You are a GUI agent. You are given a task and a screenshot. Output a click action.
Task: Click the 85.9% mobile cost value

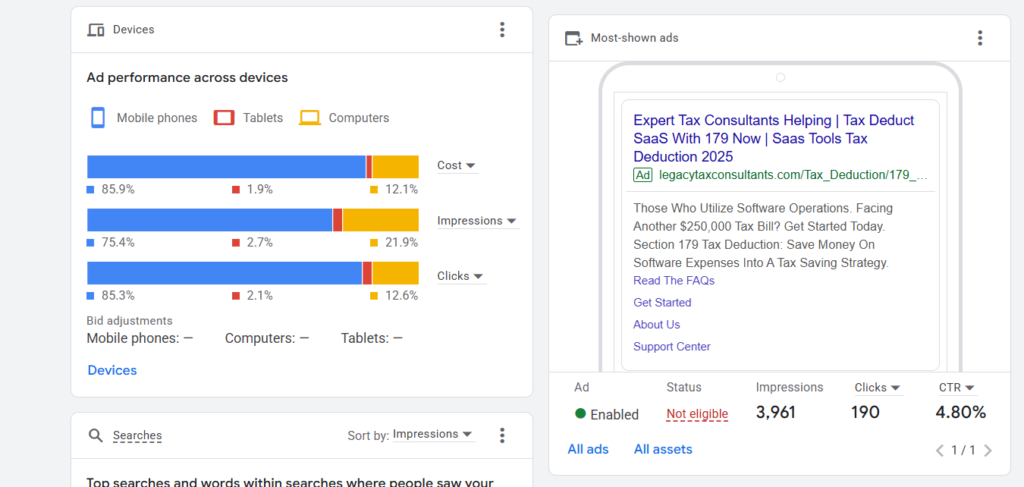pos(118,189)
